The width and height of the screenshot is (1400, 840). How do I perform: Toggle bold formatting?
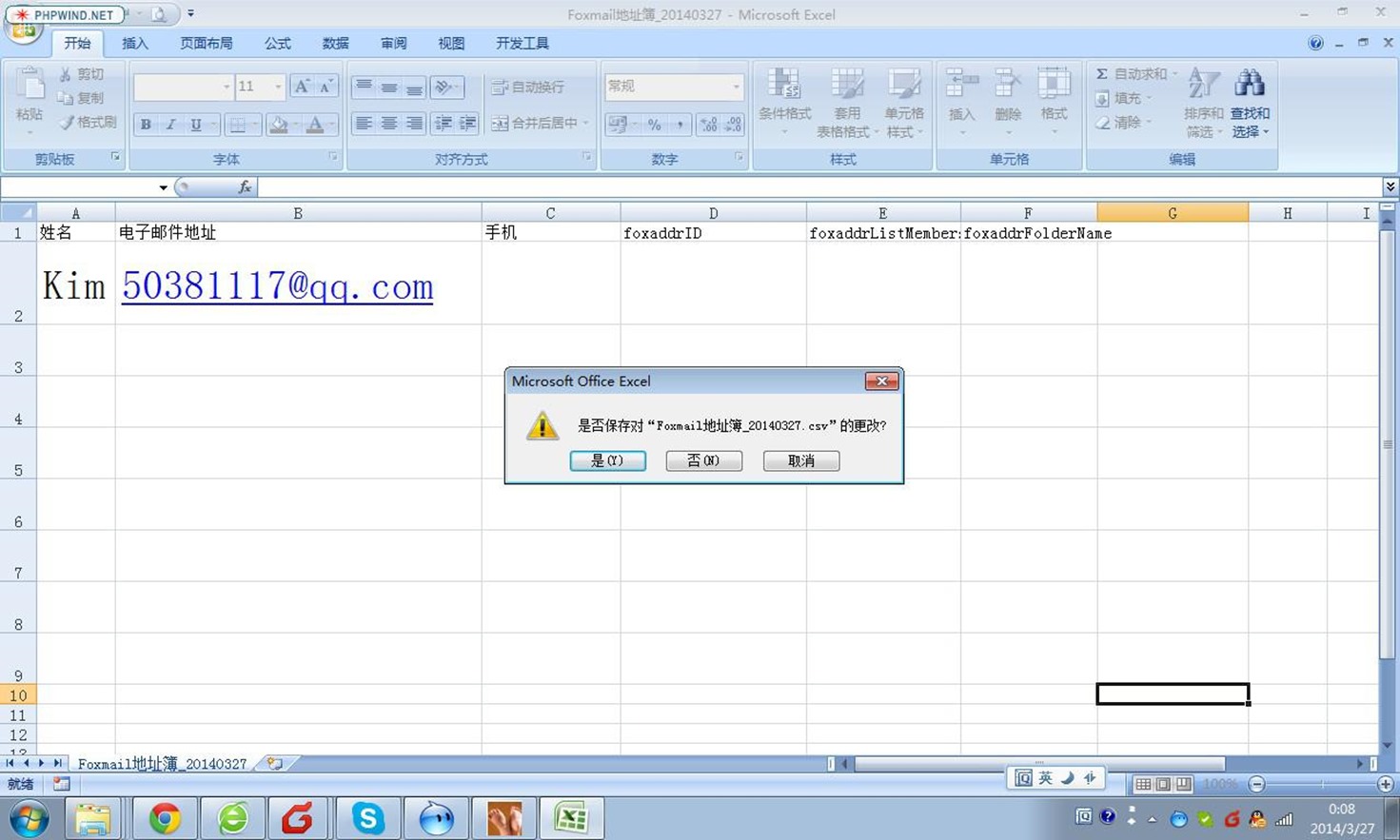[x=146, y=125]
